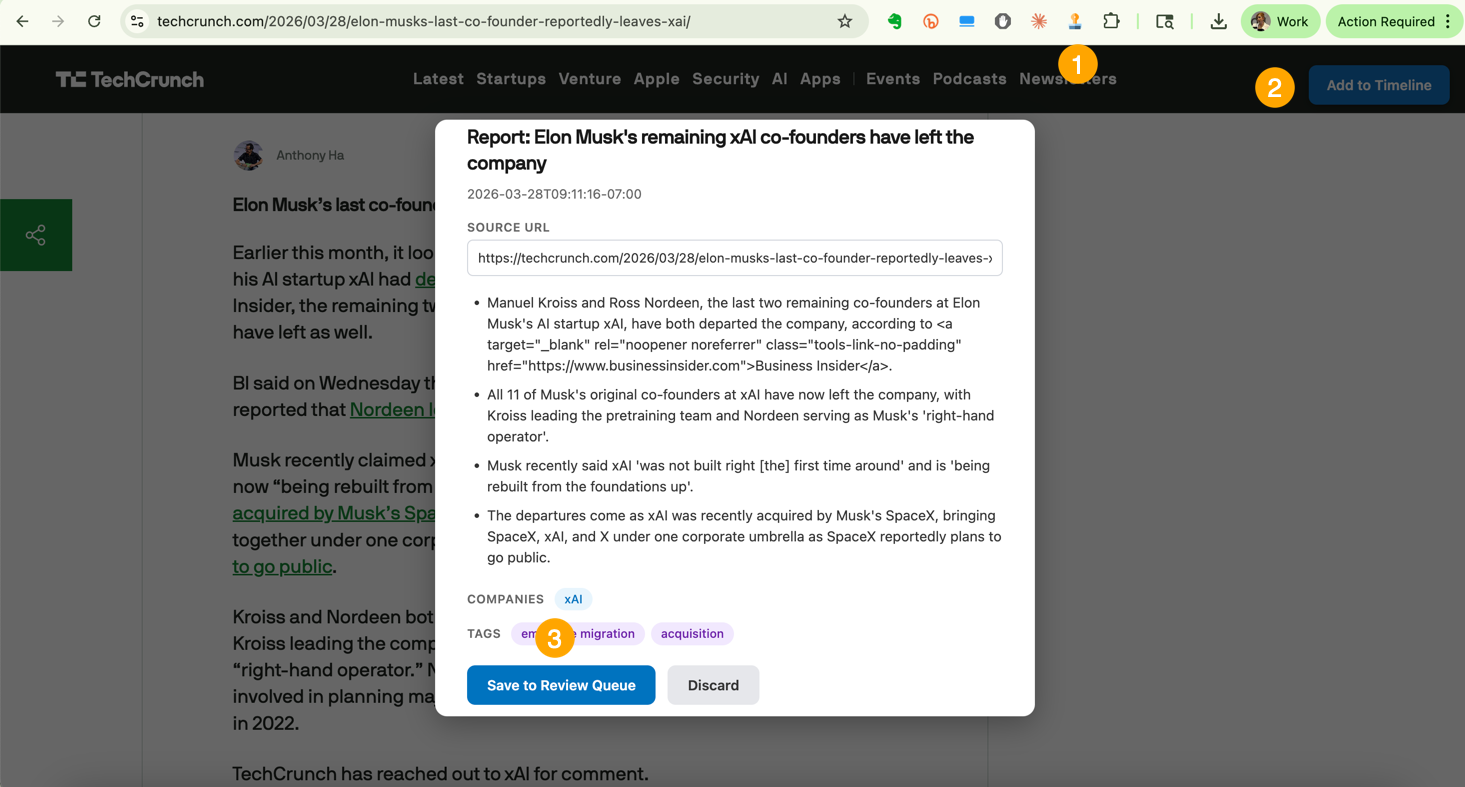Bookmark this page with the star icon

(845, 21)
